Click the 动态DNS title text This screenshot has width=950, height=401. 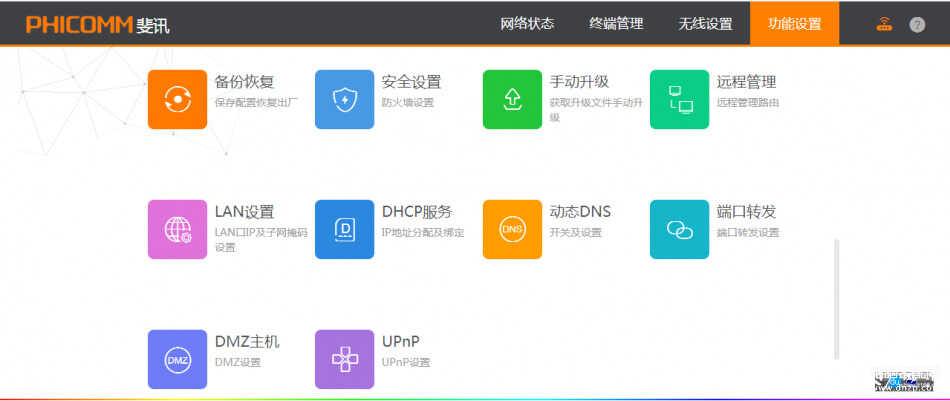coord(580,212)
